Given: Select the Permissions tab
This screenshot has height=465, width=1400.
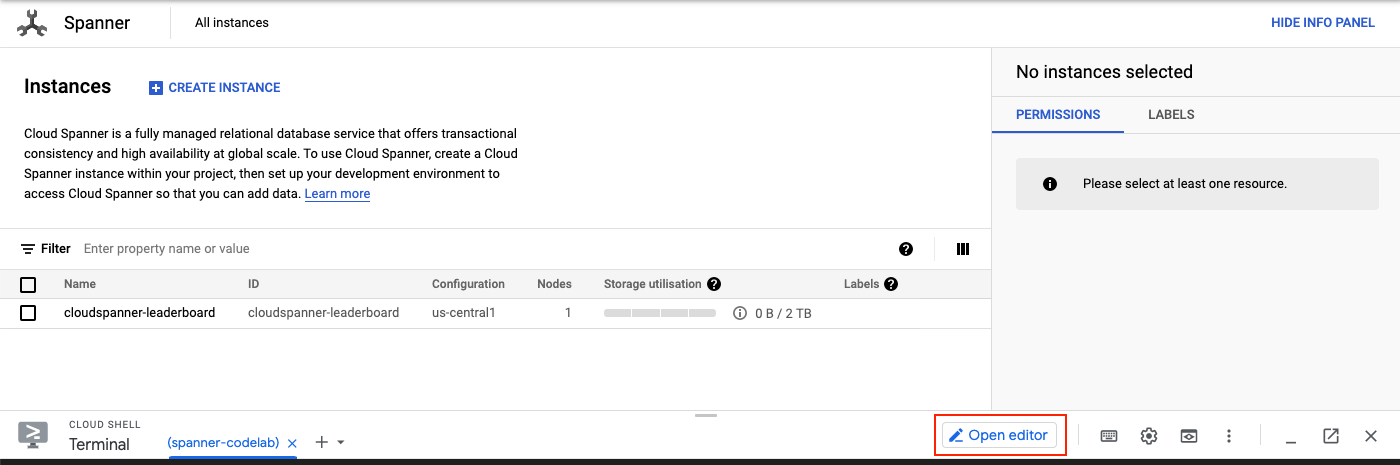Looking at the screenshot, I should (1058, 114).
